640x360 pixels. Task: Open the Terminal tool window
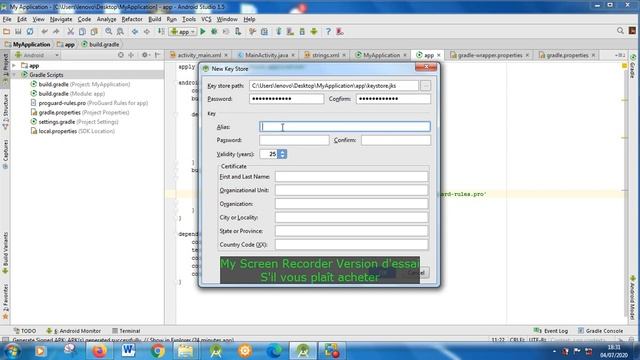tap(126, 331)
